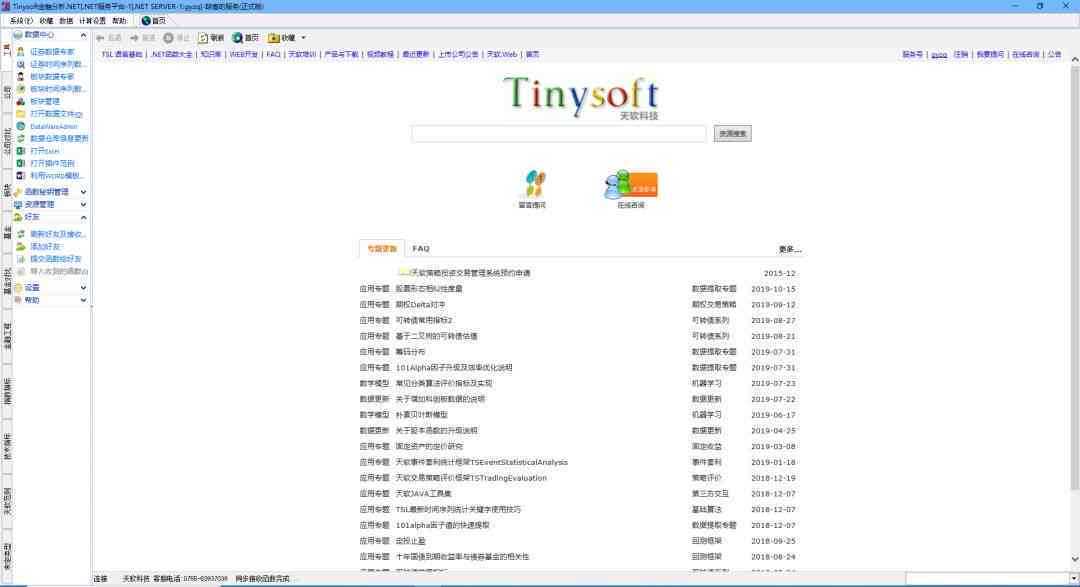Viewport: 1080px width, 587px height.
Task: Open the 收藏 toolbar dropdown arrow
Action: tap(303, 38)
